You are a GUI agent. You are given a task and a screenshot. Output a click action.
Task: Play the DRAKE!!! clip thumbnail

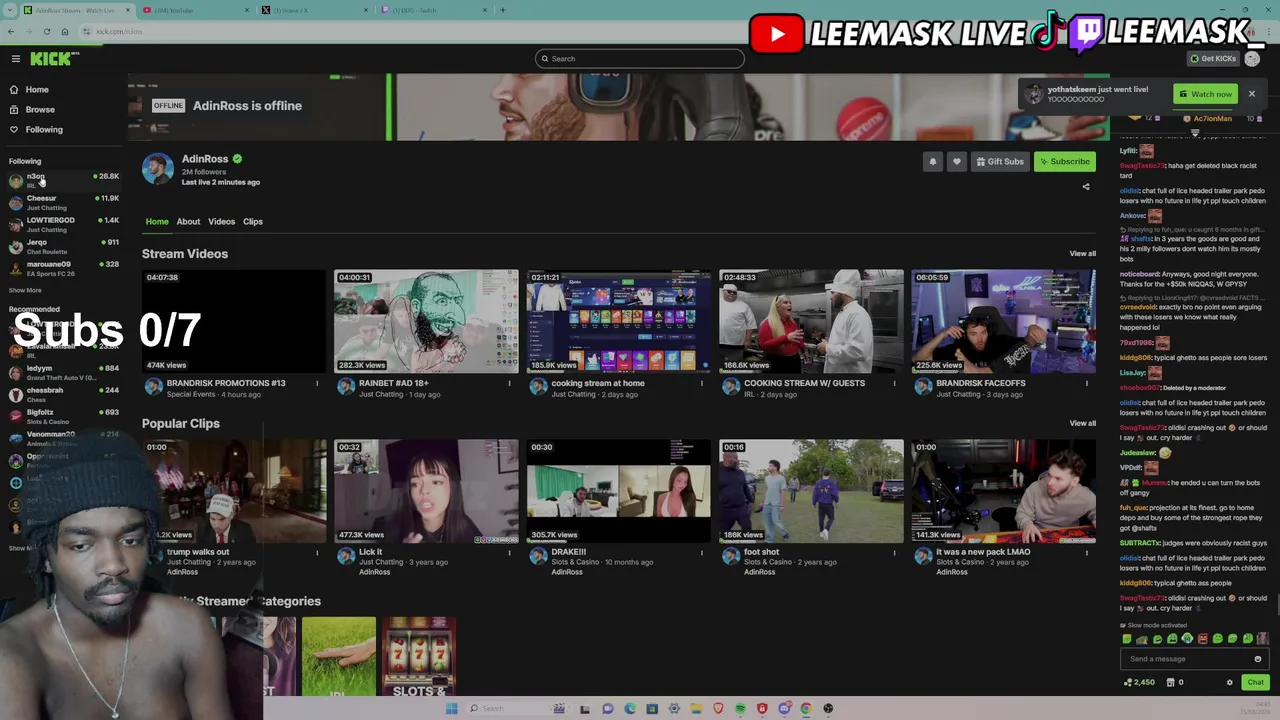[619, 491]
